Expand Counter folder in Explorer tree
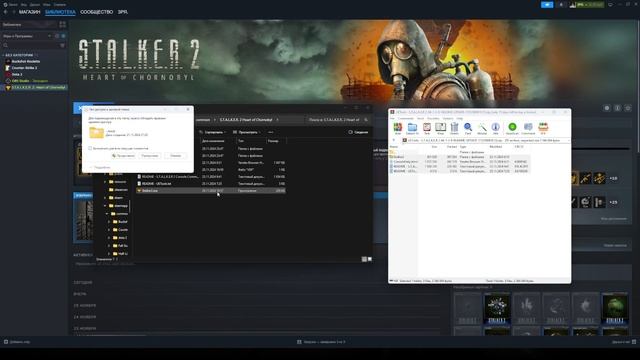This screenshot has width=640, height=360. tap(109, 230)
